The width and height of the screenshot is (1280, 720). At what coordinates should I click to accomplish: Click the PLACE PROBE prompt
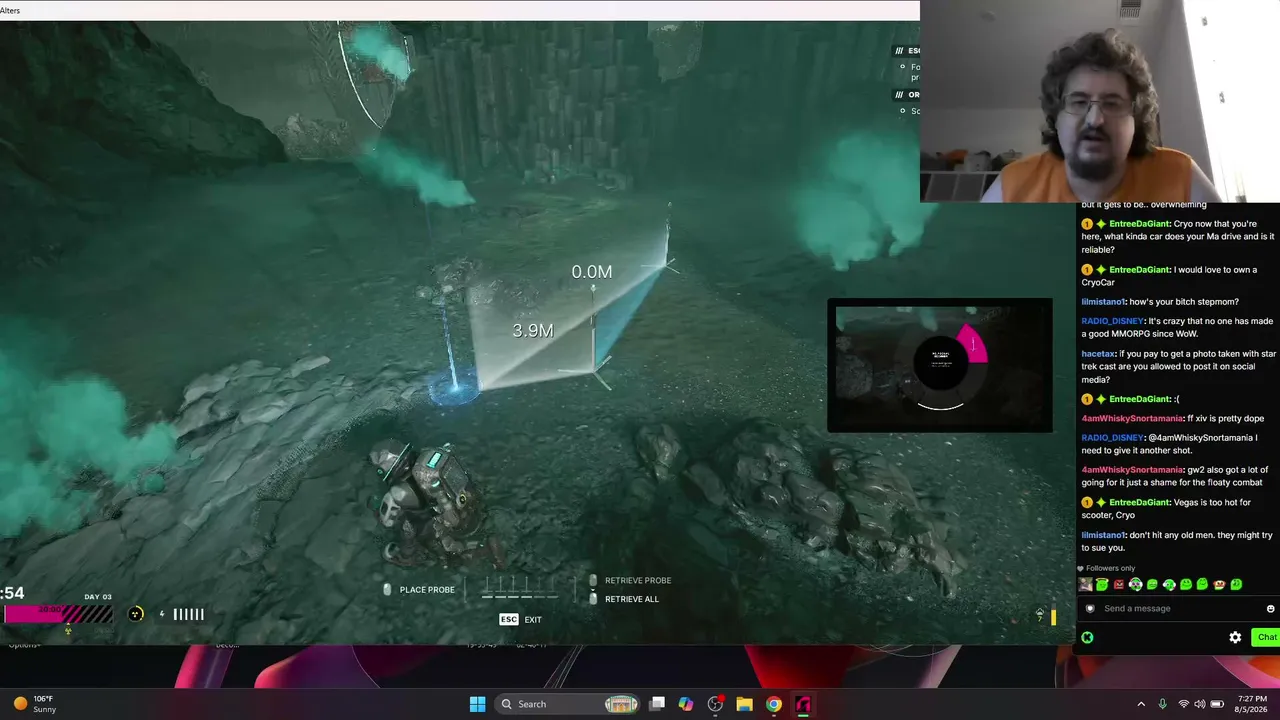click(x=419, y=590)
